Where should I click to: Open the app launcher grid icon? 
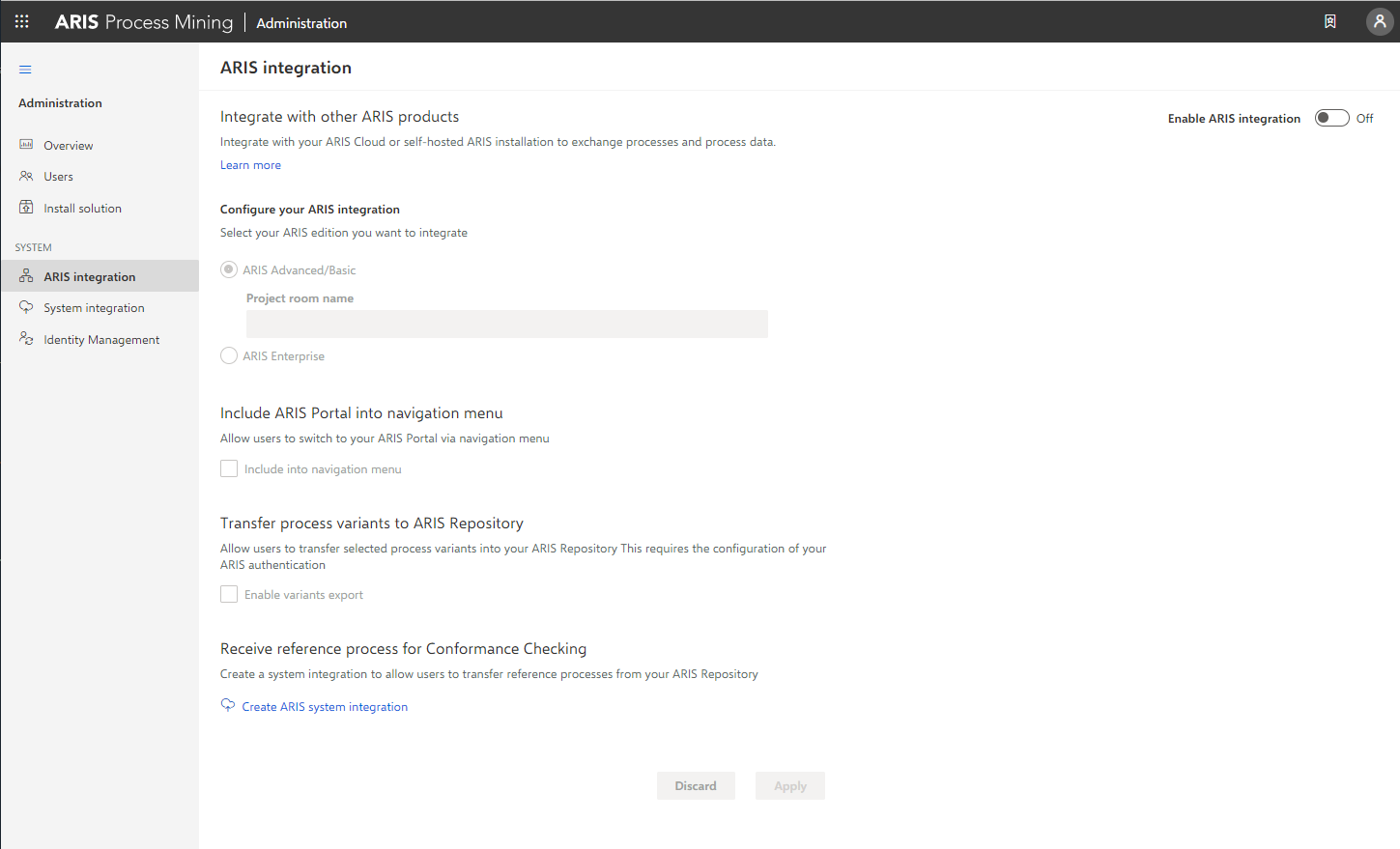[21, 21]
